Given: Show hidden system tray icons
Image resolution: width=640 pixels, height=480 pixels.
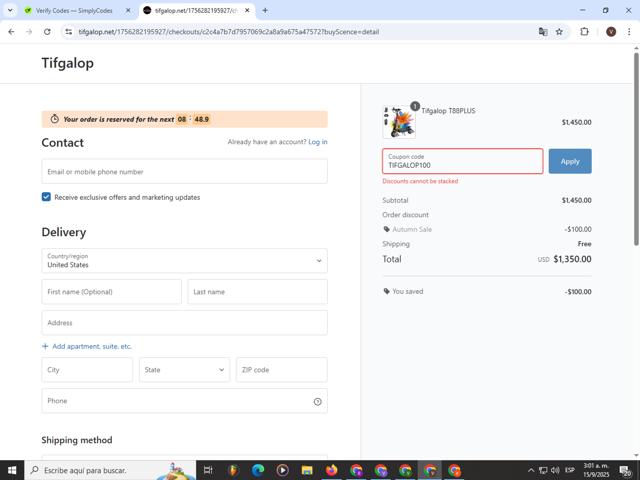Looking at the screenshot, I should (531, 470).
